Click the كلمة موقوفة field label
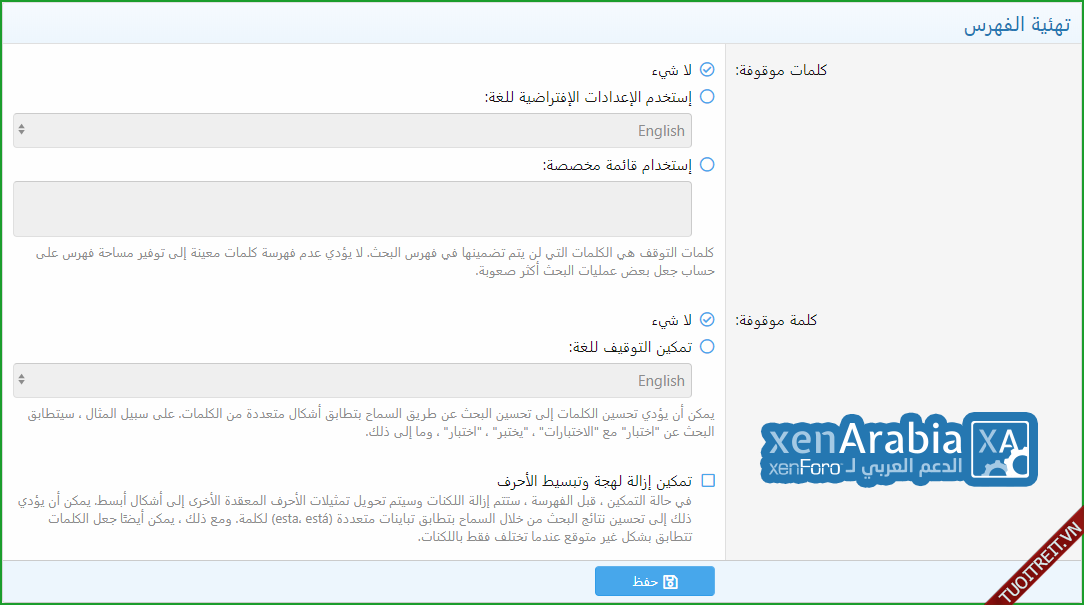1084x605 pixels. [x=776, y=320]
